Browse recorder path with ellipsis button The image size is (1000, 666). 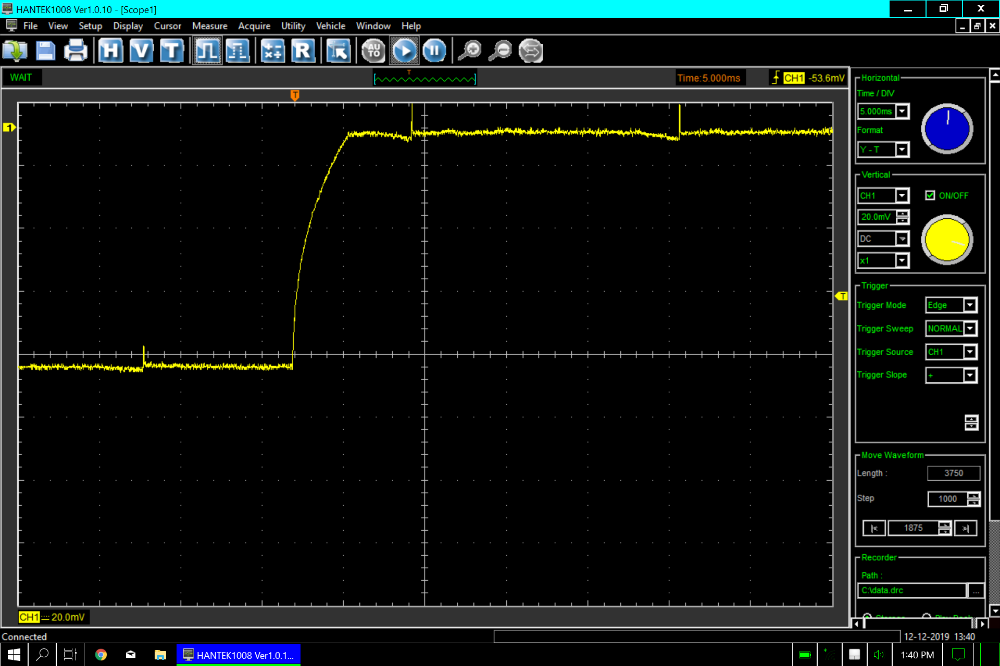tap(976, 591)
